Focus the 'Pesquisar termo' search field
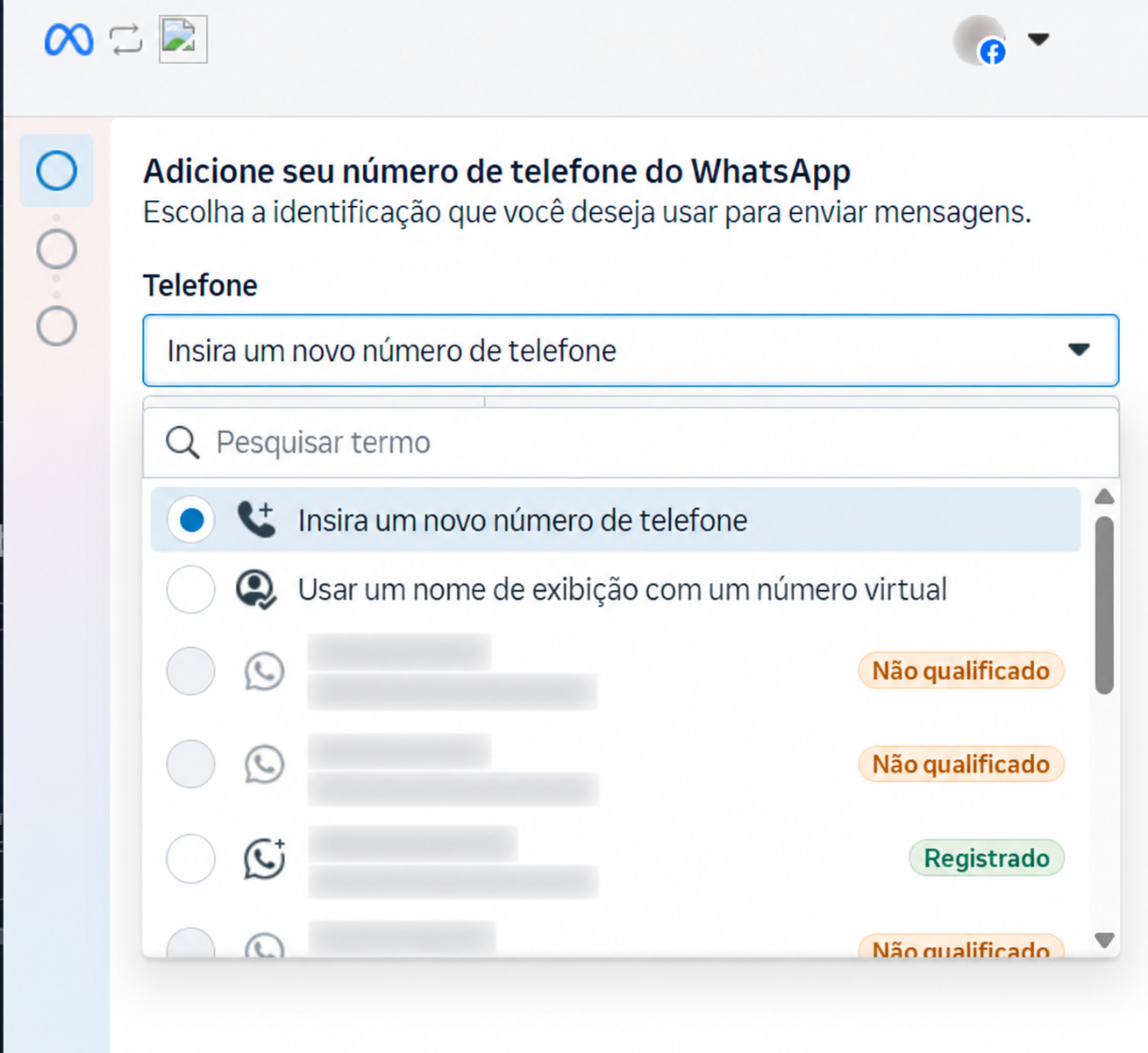This screenshot has width=1148, height=1053. click(x=631, y=443)
